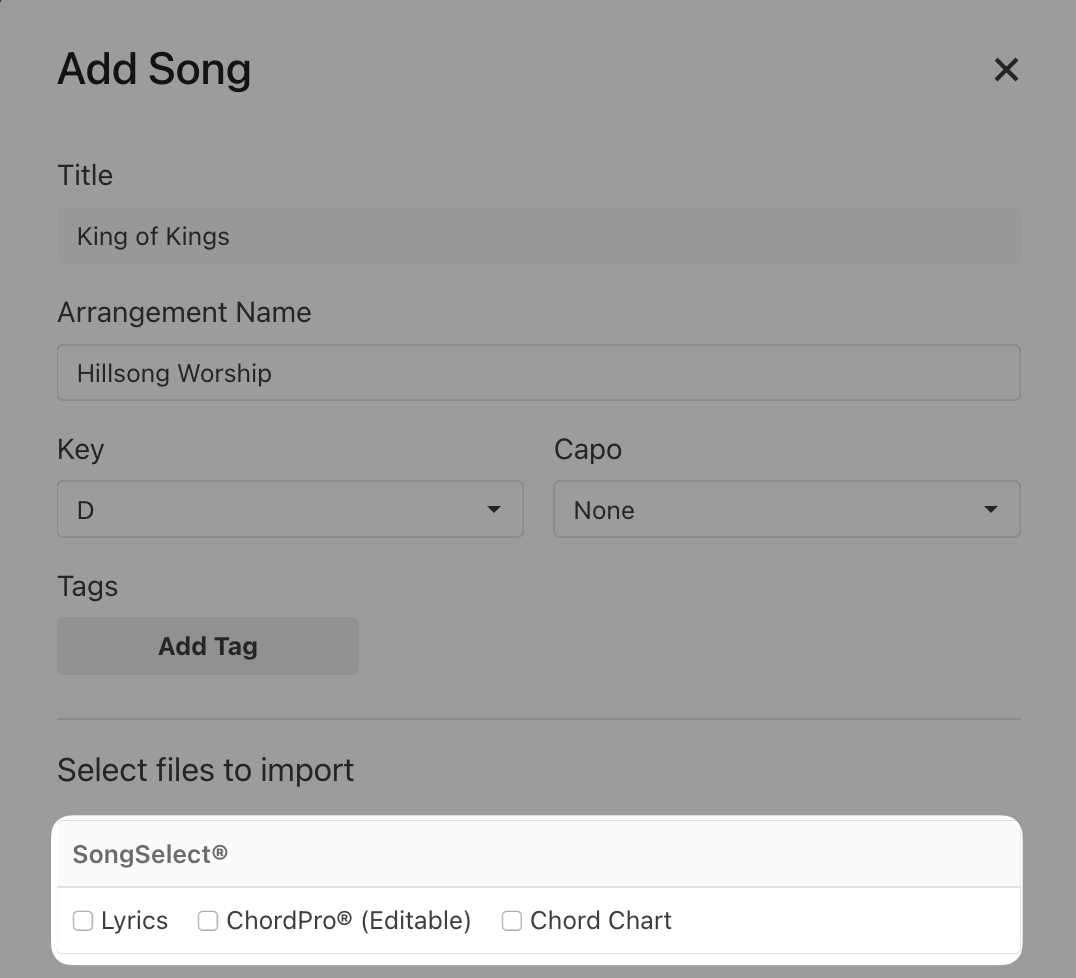Click the Add Tag button
The image size is (1076, 978).
click(x=207, y=646)
